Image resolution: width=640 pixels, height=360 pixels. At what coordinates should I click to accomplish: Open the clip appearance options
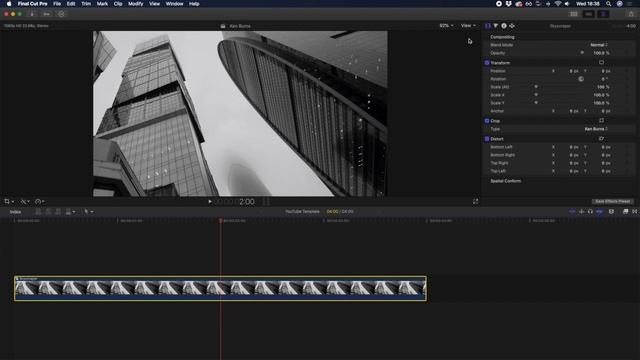coord(611,211)
